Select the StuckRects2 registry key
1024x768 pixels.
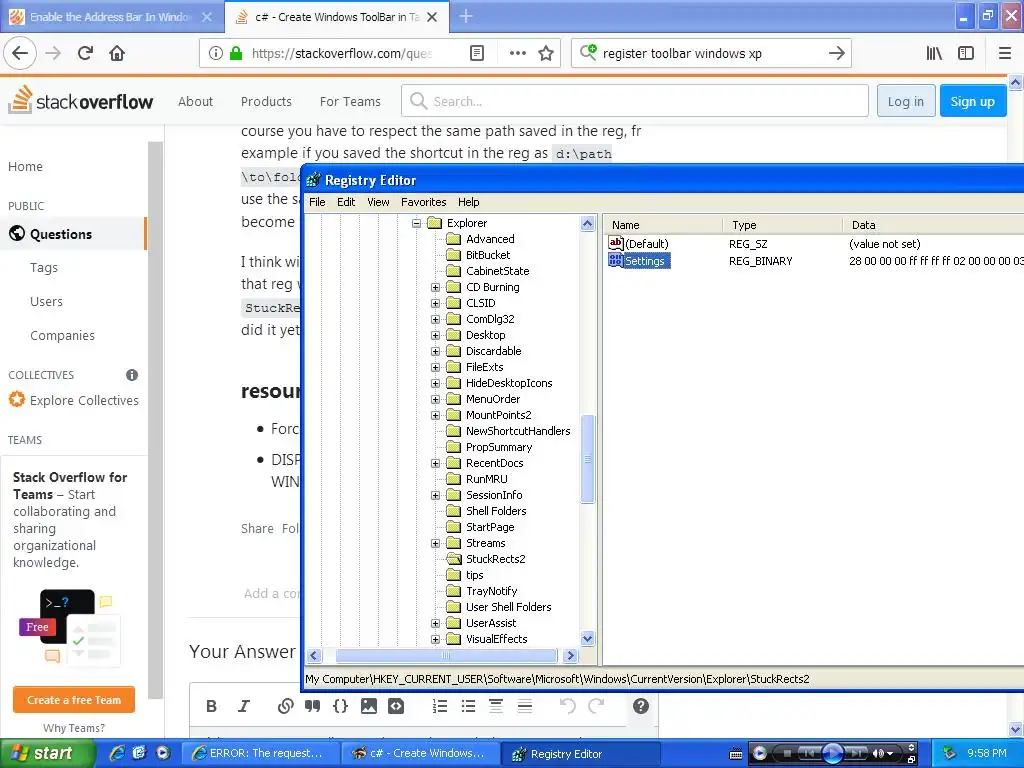pos(496,559)
